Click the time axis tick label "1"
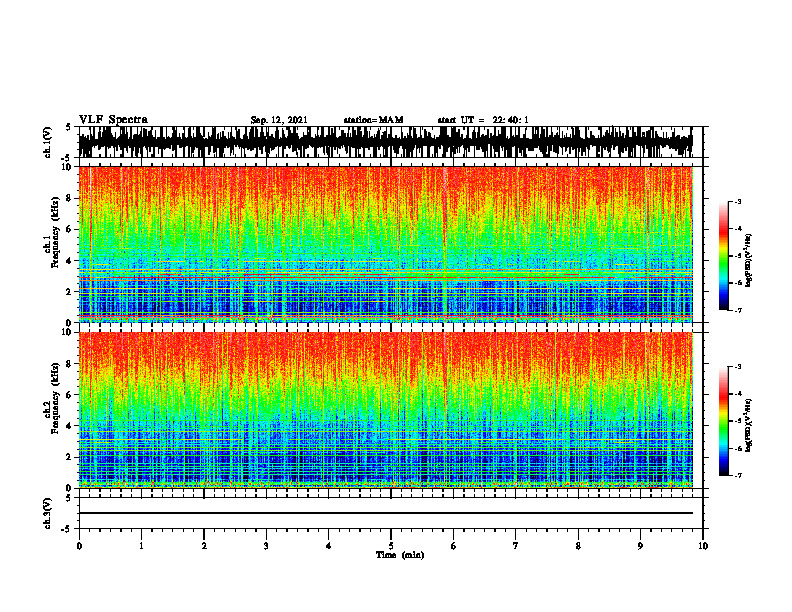 [x=141, y=546]
